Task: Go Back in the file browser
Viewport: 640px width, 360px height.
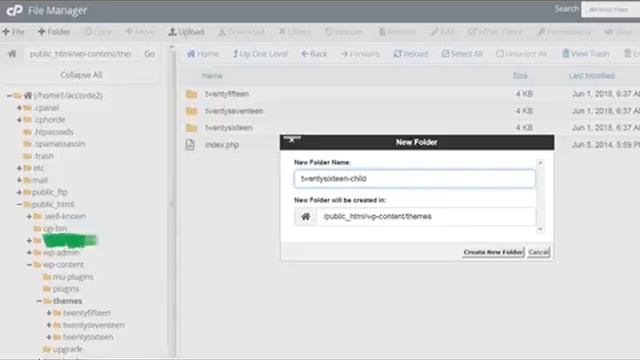Action: click(314, 53)
